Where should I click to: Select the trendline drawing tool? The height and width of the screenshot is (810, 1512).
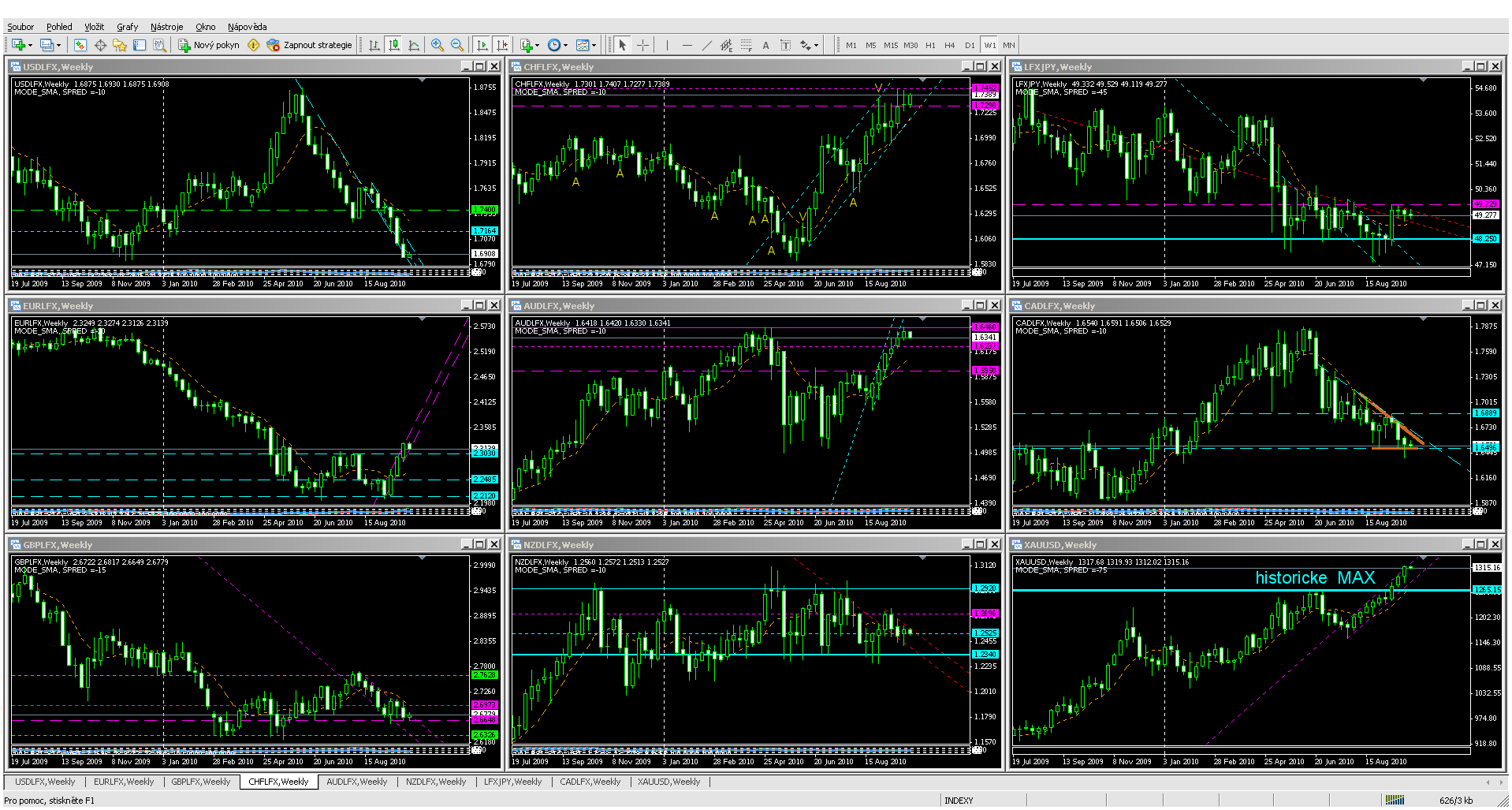coord(707,45)
